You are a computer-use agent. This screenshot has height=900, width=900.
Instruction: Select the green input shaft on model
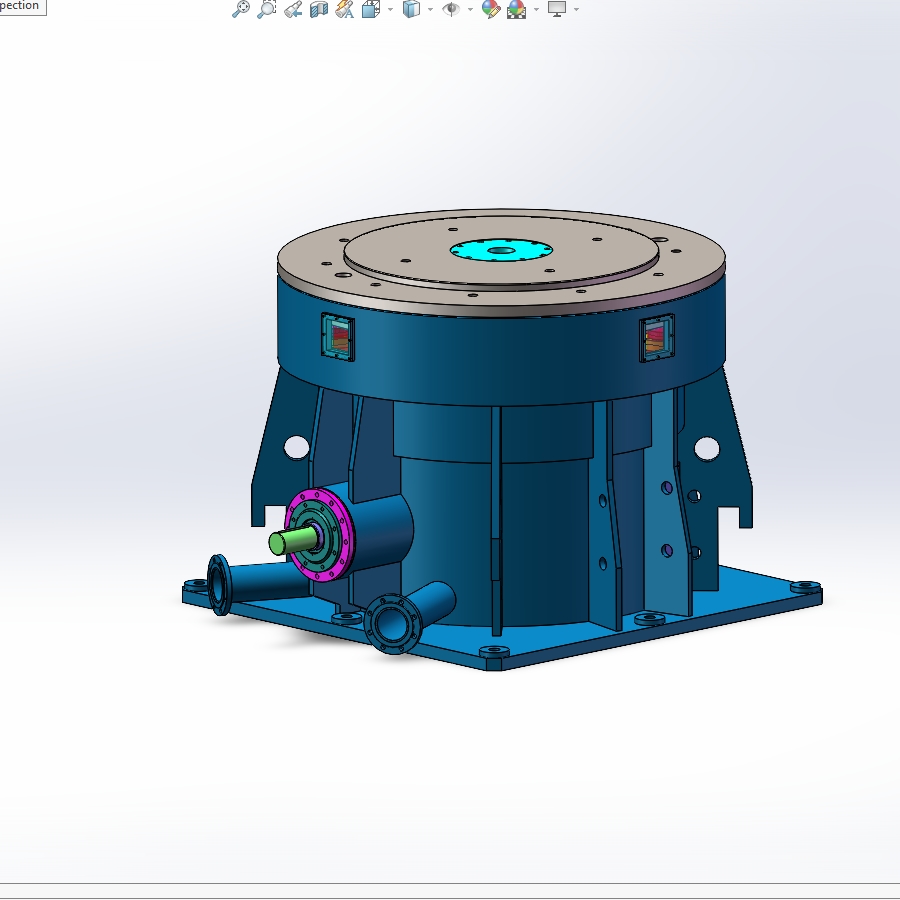[292, 541]
